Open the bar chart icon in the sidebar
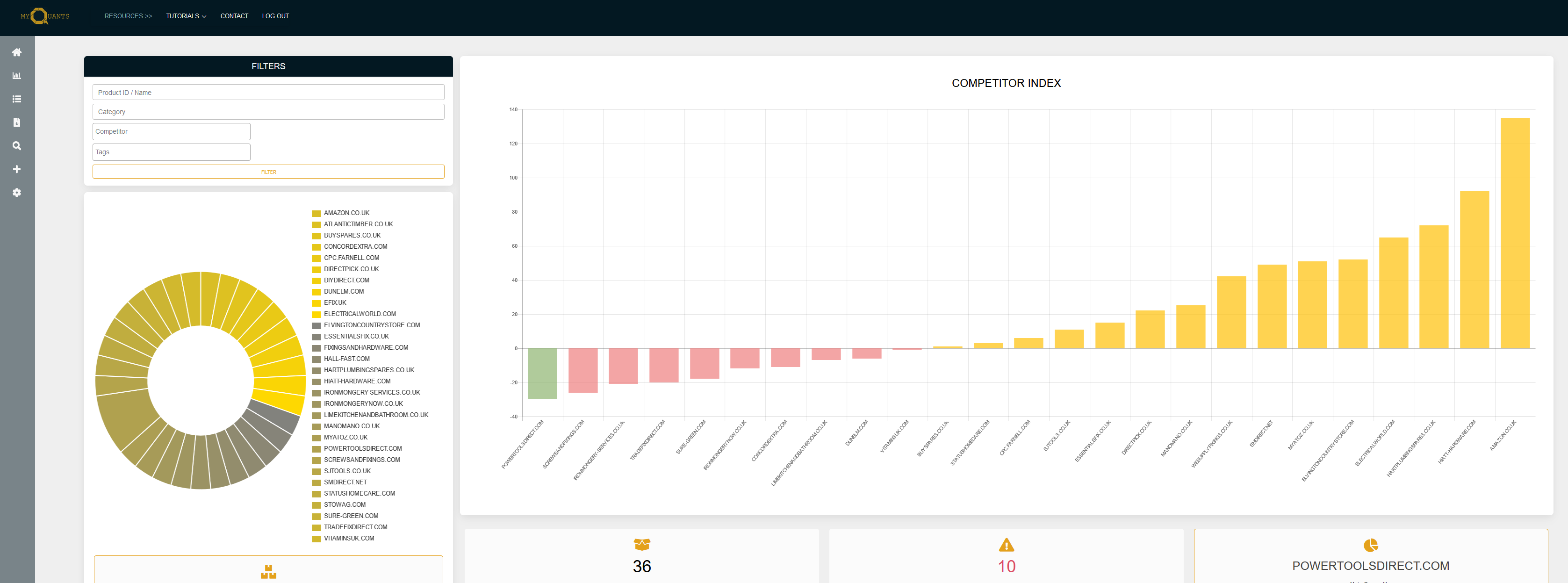 [17, 75]
